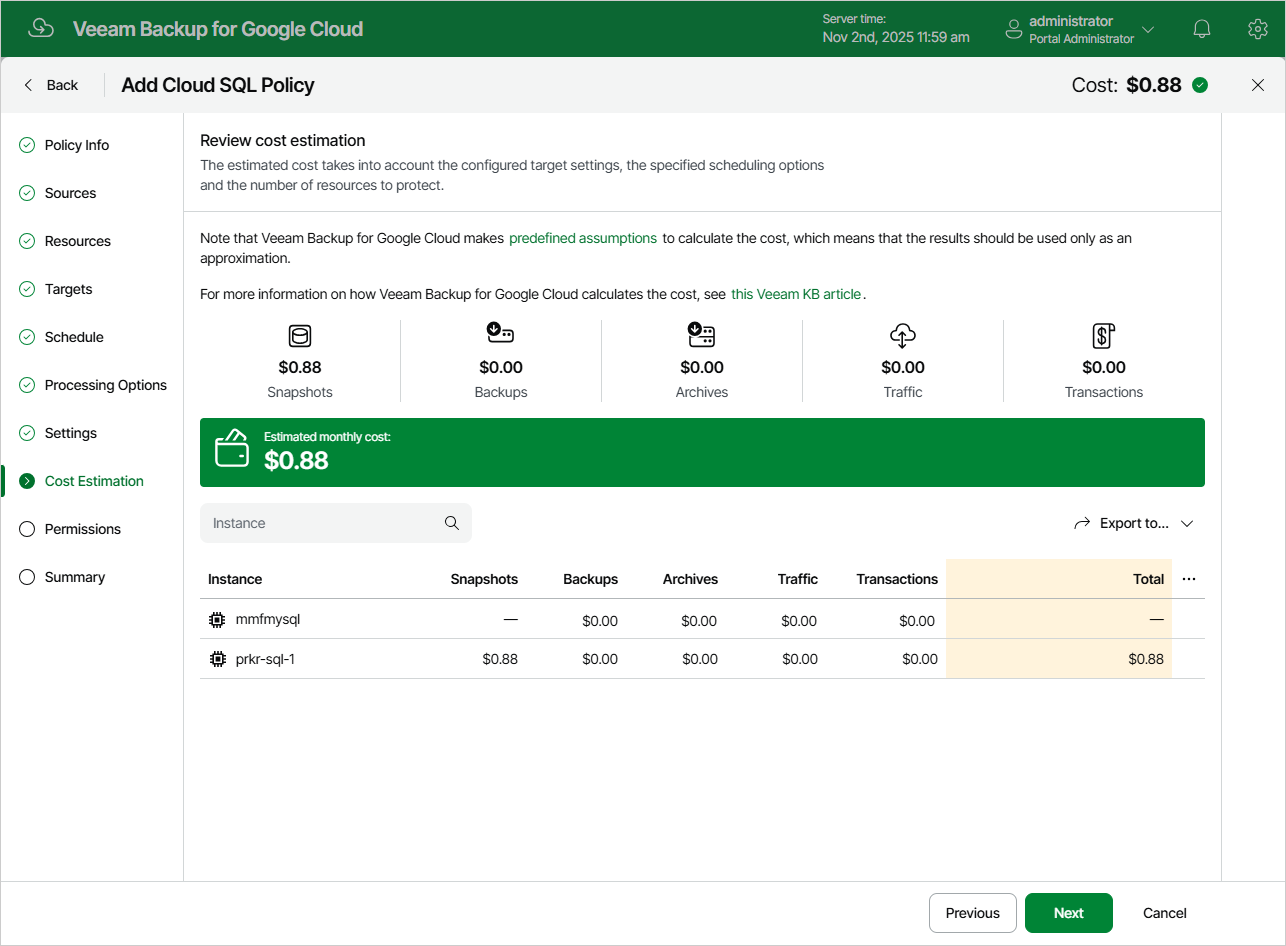The width and height of the screenshot is (1286, 946).
Task: Go to the Schedule step
Action: pyautogui.click(x=74, y=337)
